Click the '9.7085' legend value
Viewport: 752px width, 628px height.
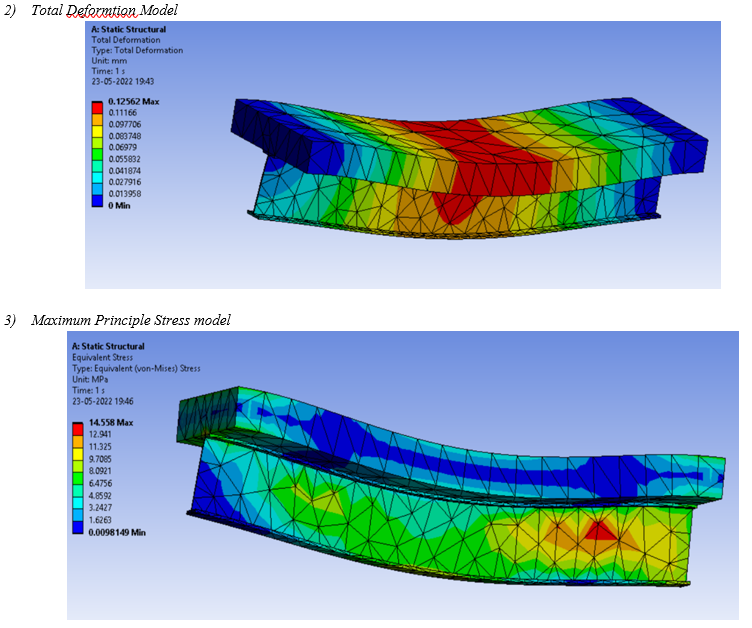(x=100, y=459)
